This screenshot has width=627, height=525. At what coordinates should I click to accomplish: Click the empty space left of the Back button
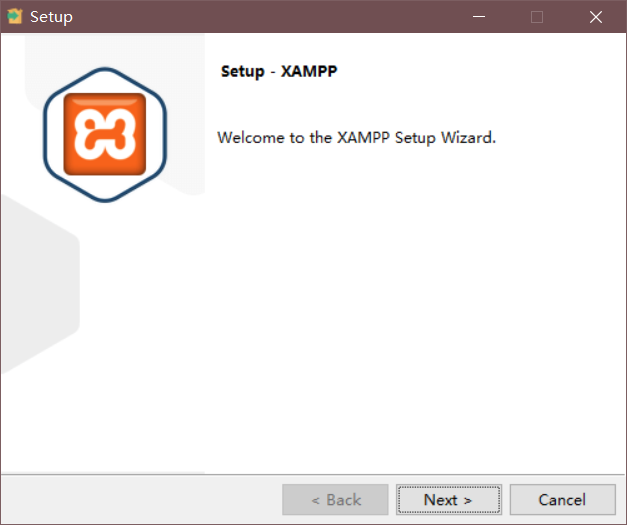140,500
